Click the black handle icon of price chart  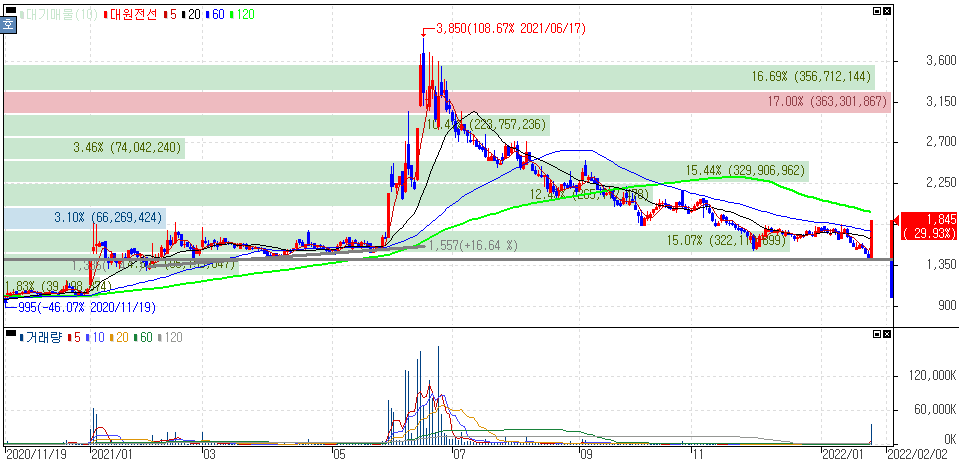point(10,11)
